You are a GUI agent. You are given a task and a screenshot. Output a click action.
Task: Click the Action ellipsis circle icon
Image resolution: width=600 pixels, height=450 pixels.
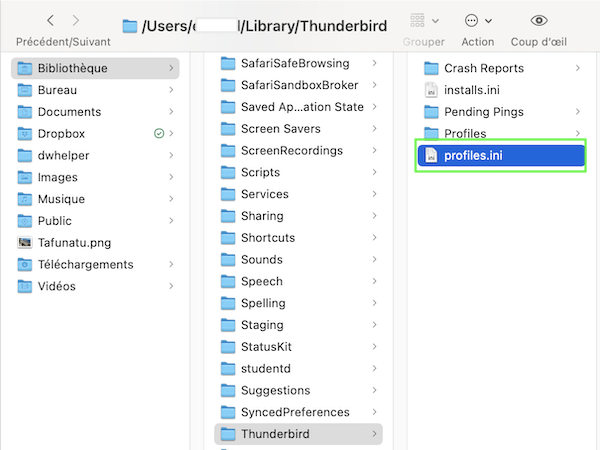pyautogui.click(x=471, y=21)
